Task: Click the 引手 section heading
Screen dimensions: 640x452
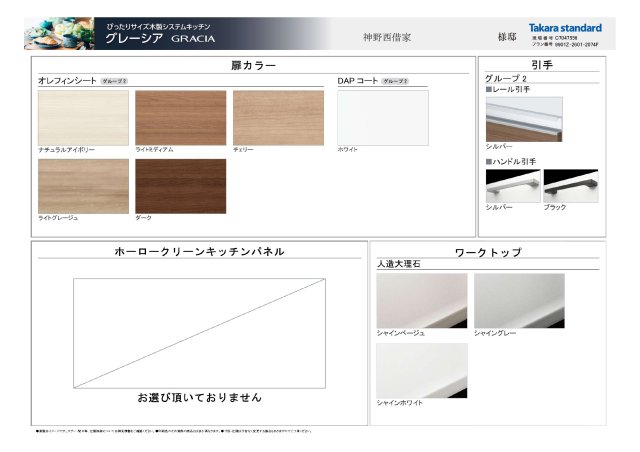Action: tap(542, 65)
